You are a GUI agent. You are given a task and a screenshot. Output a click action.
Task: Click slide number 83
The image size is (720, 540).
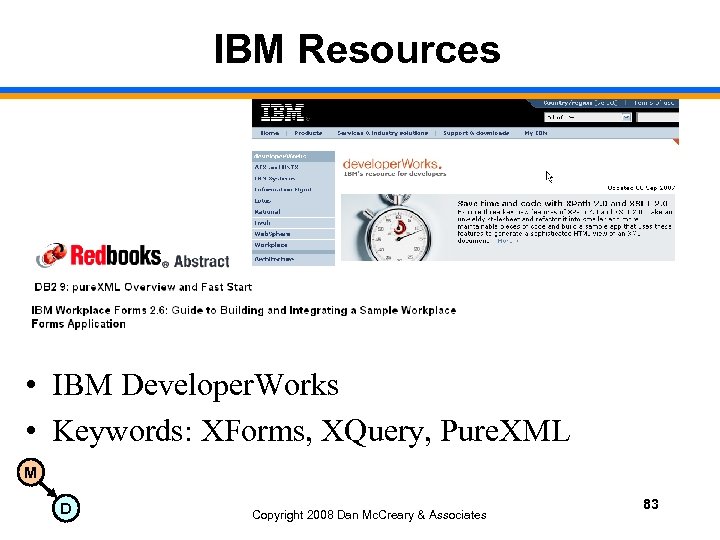tap(651, 504)
